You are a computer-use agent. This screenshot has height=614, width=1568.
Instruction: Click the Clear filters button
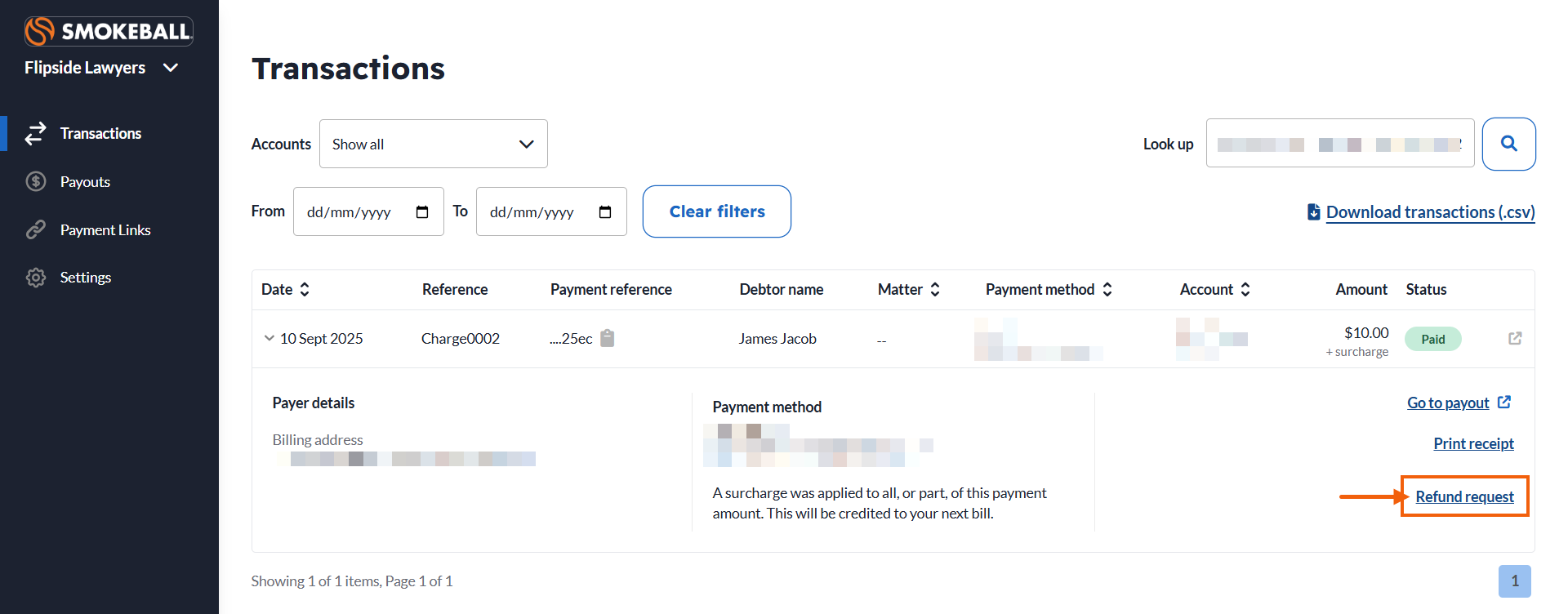716,211
